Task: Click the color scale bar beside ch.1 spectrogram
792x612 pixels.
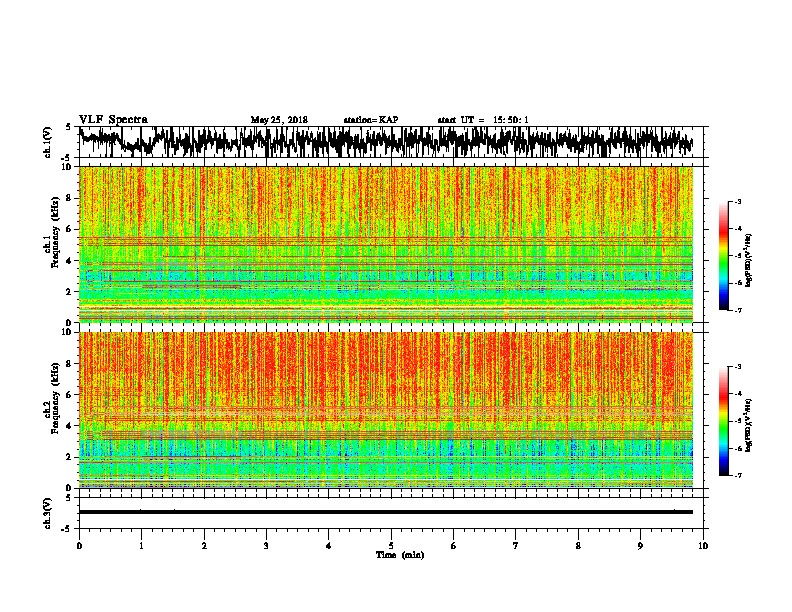Action: point(724,256)
